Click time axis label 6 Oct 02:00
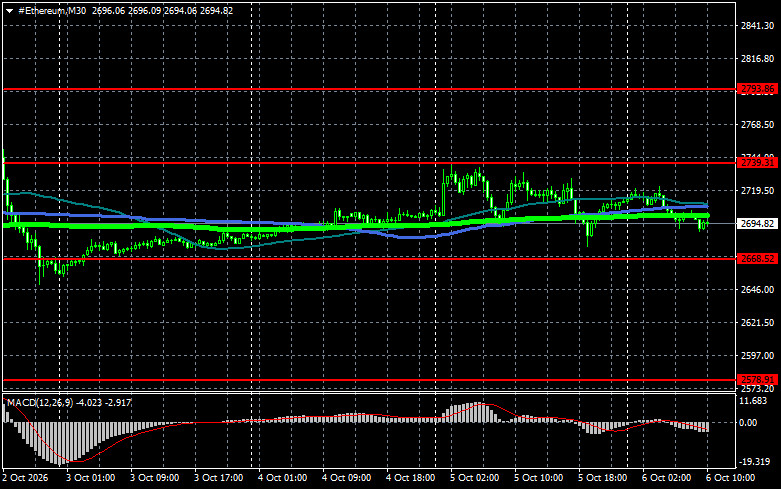This screenshot has height=489, width=781. click(x=666, y=478)
